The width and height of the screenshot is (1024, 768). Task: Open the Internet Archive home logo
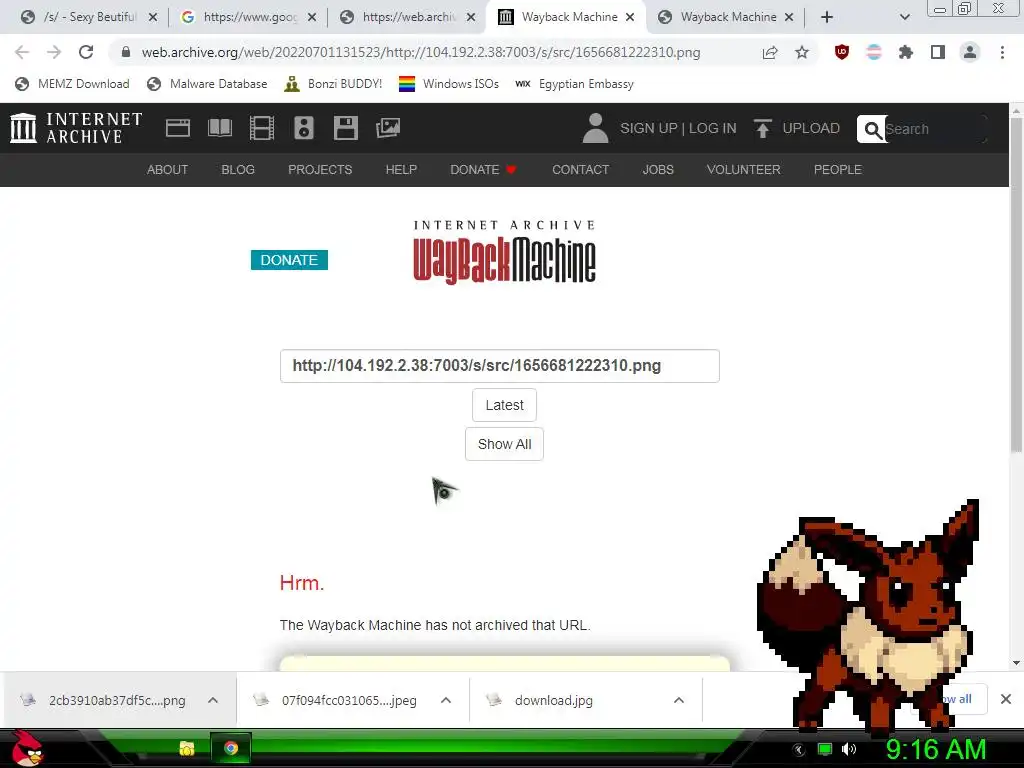click(76, 128)
